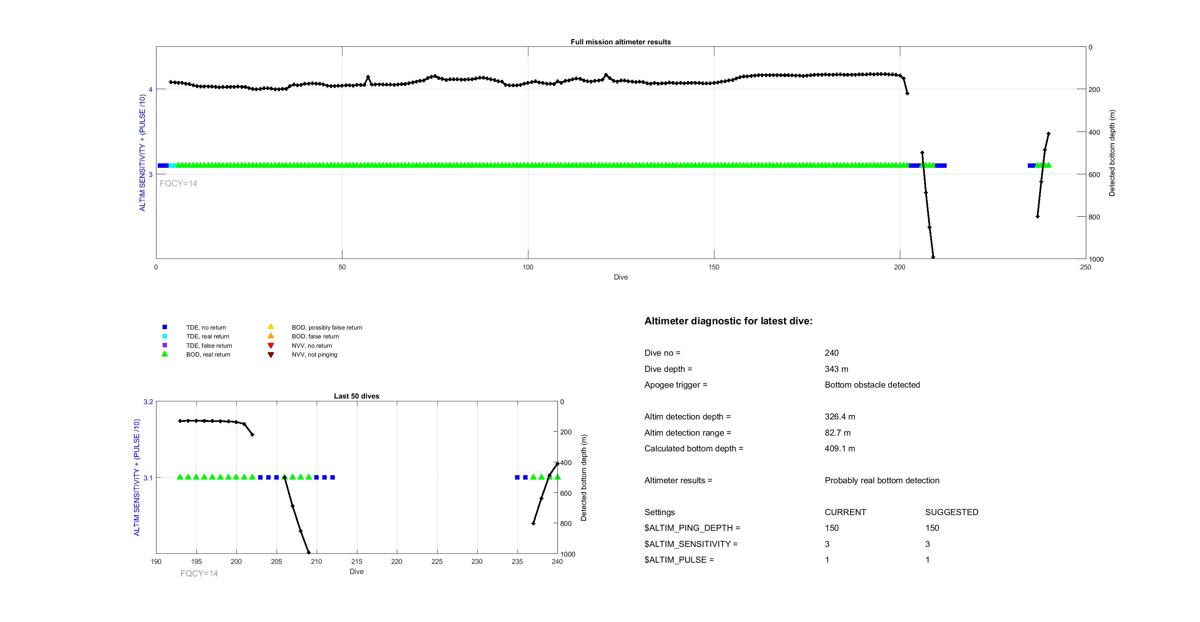This screenshot has width=1200, height=622.
Task: Click the CURRENT value 1 for ALTIM_PULSE
Action: click(x=828, y=560)
